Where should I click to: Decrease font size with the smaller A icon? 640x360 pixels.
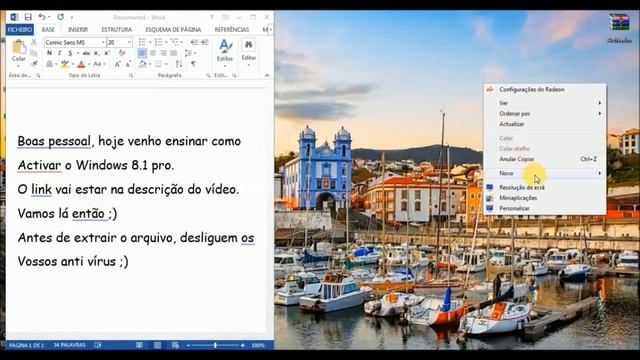point(128,64)
